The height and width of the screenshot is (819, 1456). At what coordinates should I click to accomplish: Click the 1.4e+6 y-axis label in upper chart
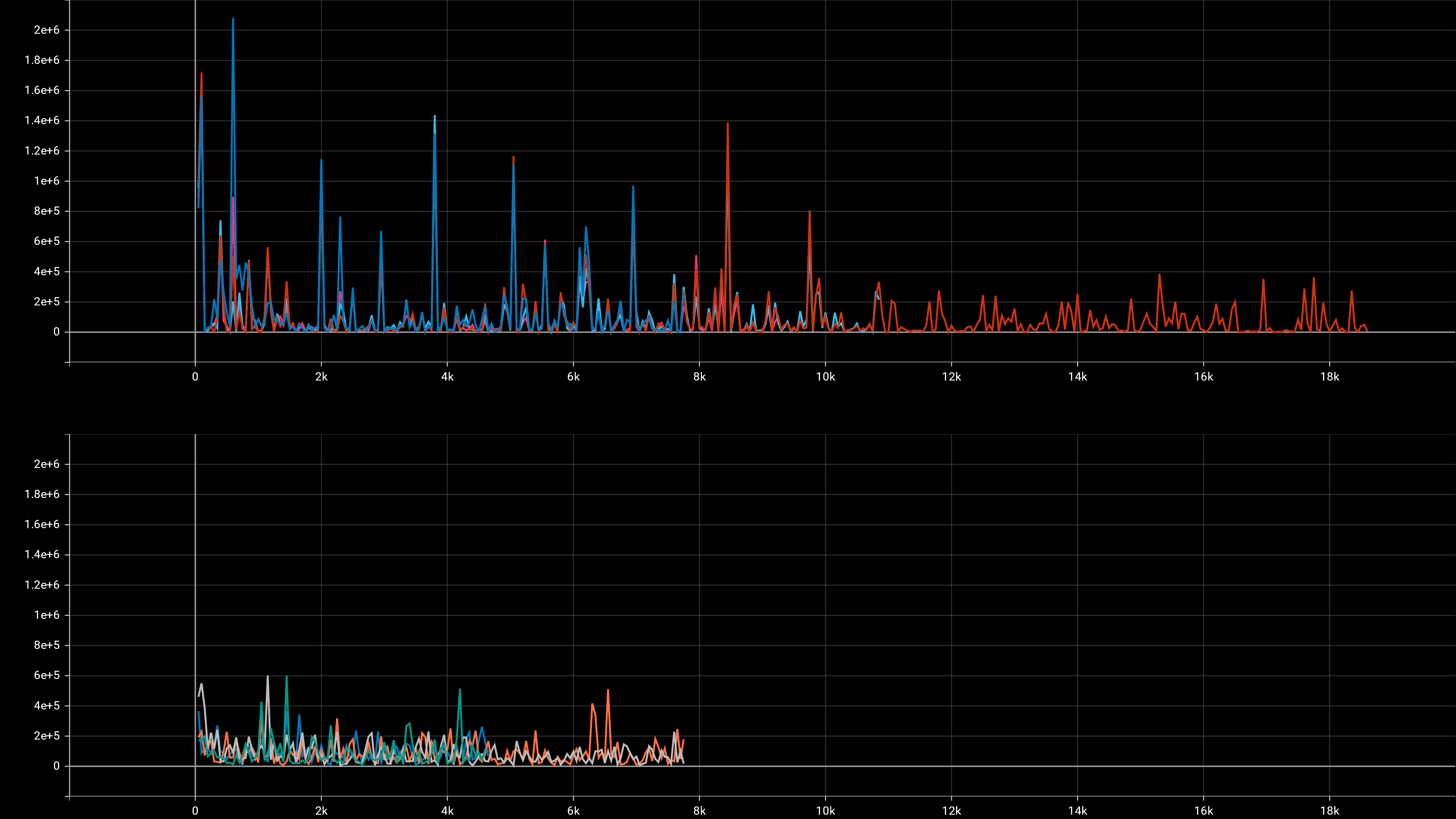point(42,120)
